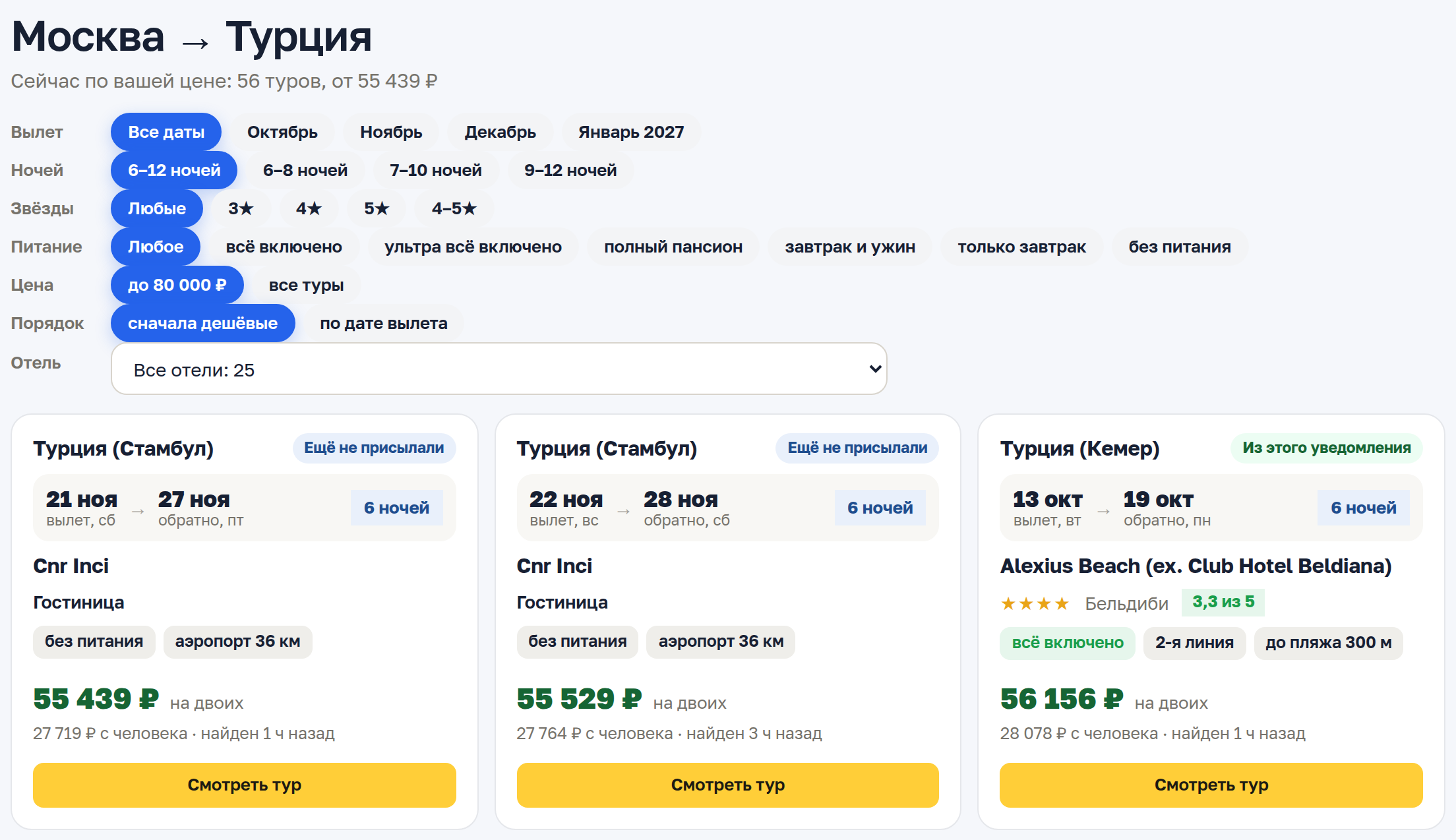Click hotel name Alexius Beach (ex. Club Hotel Beldiana)

[1196, 566]
